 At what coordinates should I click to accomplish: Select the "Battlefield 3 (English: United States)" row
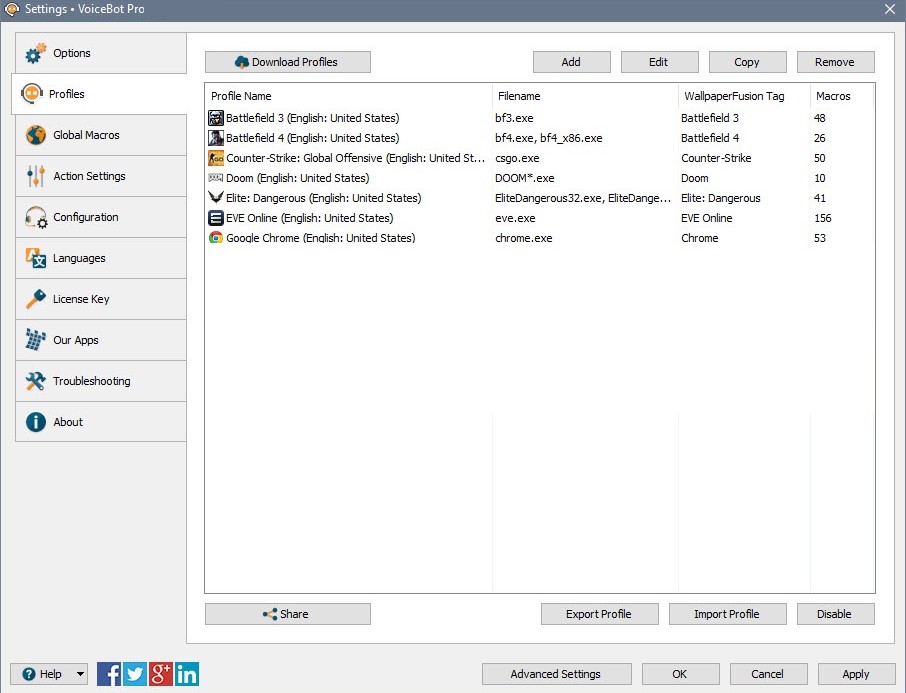540,118
